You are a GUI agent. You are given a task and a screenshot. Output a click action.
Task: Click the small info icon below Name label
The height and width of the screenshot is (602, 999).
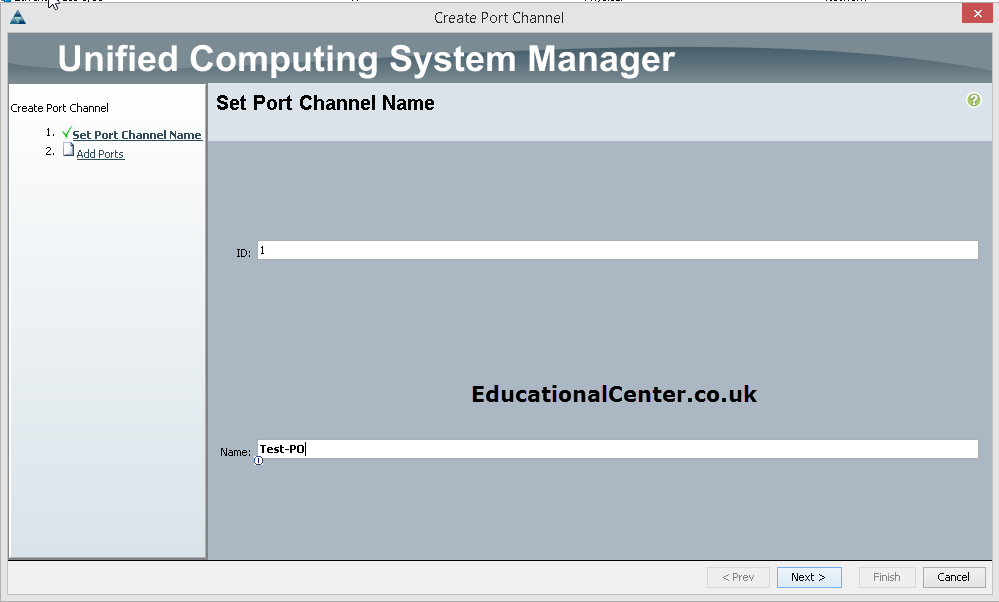click(x=258, y=461)
